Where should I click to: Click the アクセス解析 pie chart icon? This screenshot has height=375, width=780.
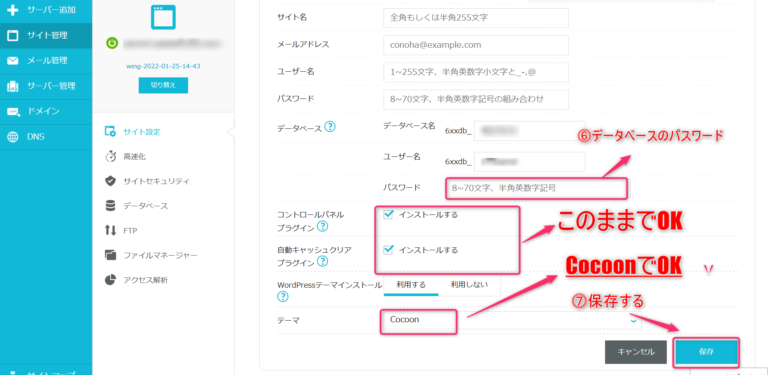[110, 280]
